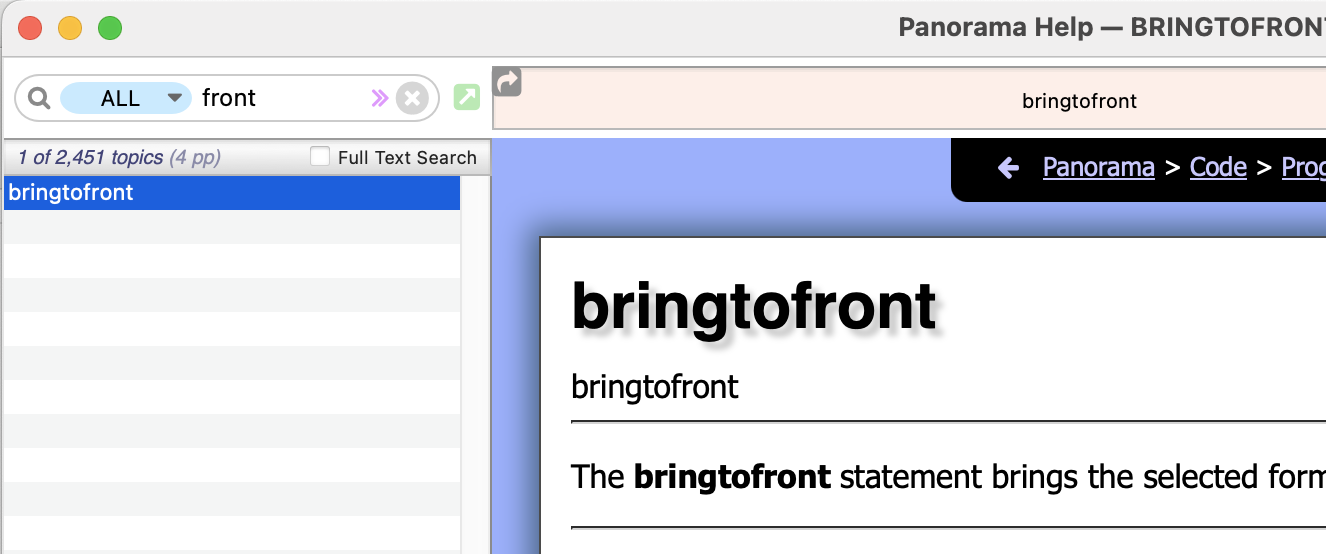Viewport: 1326px width, 554px height.
Task: Close the Panorama Help window
Action: click(x=30, y=28)
